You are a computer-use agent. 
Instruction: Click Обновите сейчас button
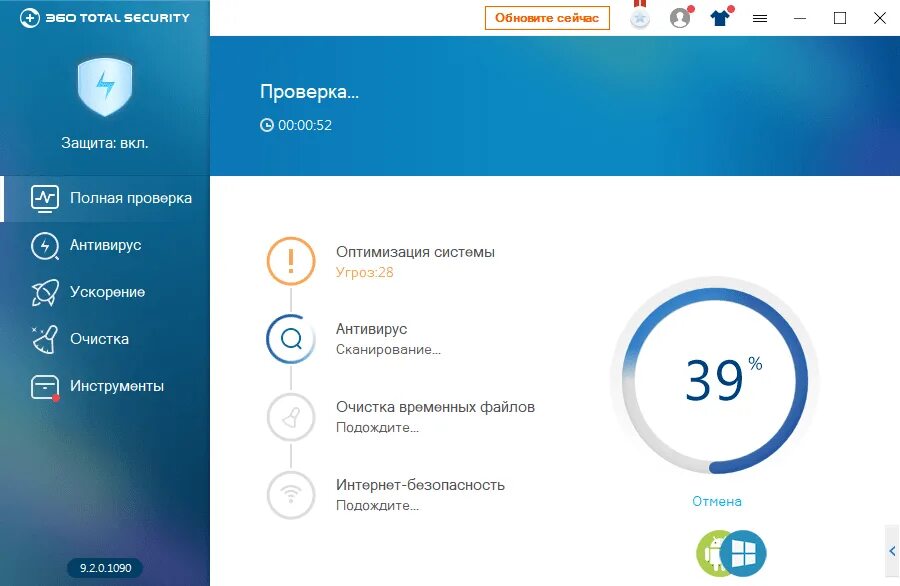547,18
